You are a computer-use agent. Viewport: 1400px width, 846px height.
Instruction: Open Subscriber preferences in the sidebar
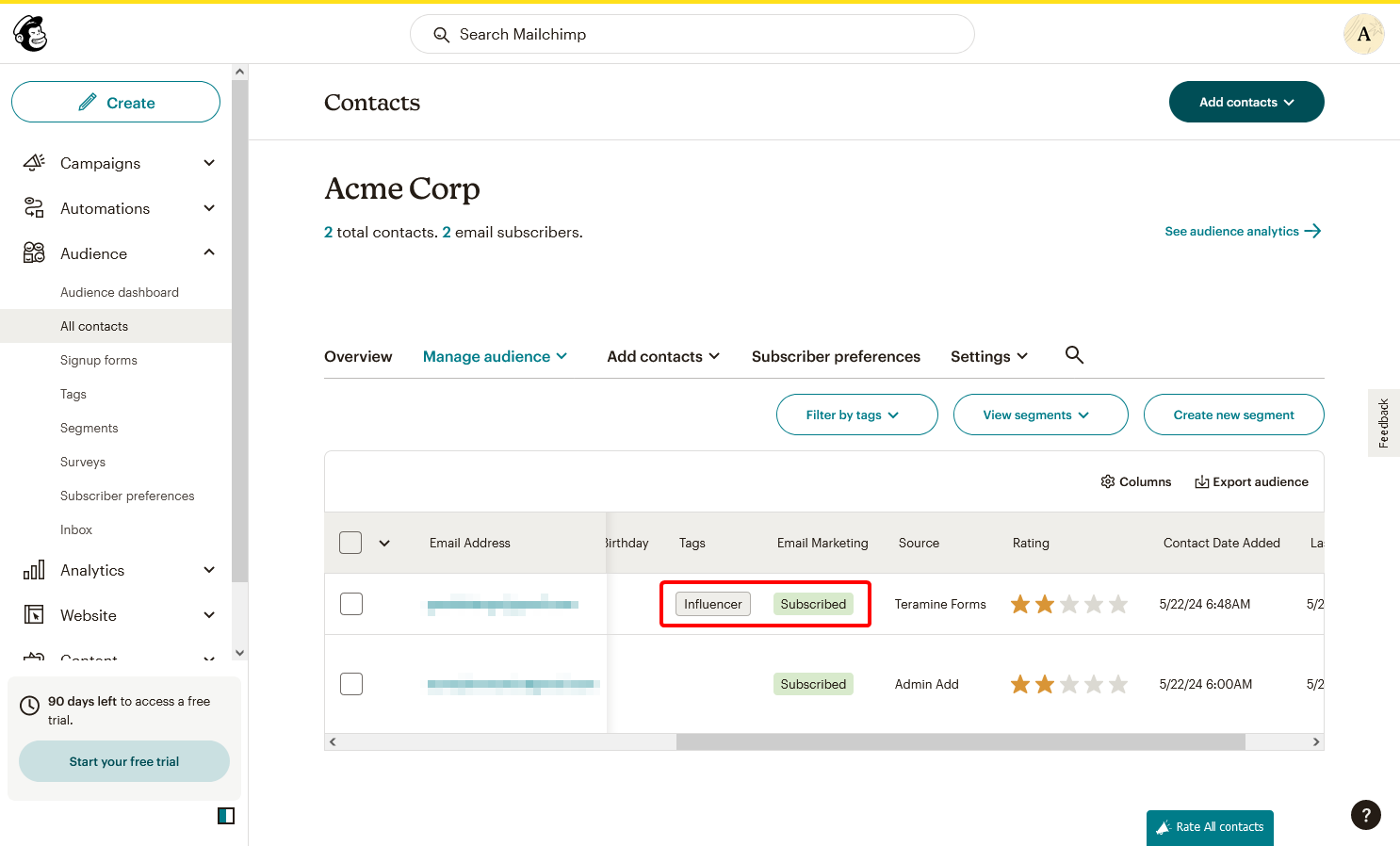(127, 496)
